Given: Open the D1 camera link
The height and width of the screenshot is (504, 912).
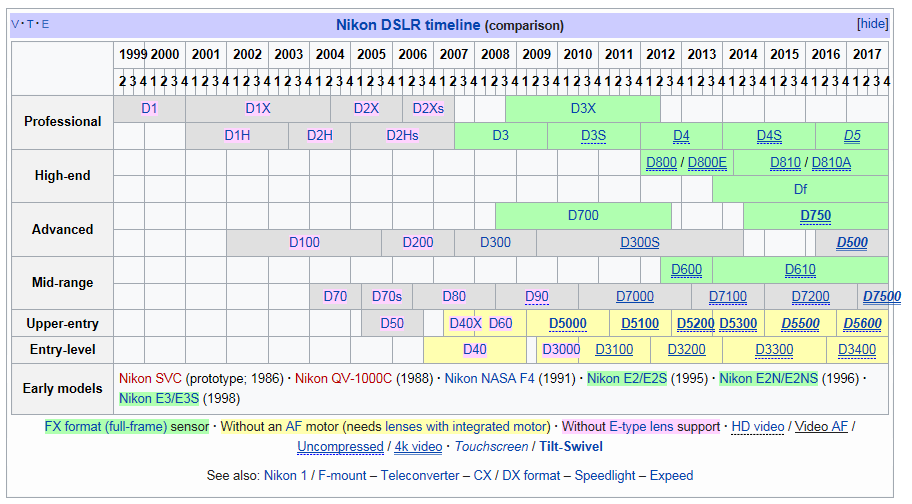Looking at the screenshot, I should 149,108.
